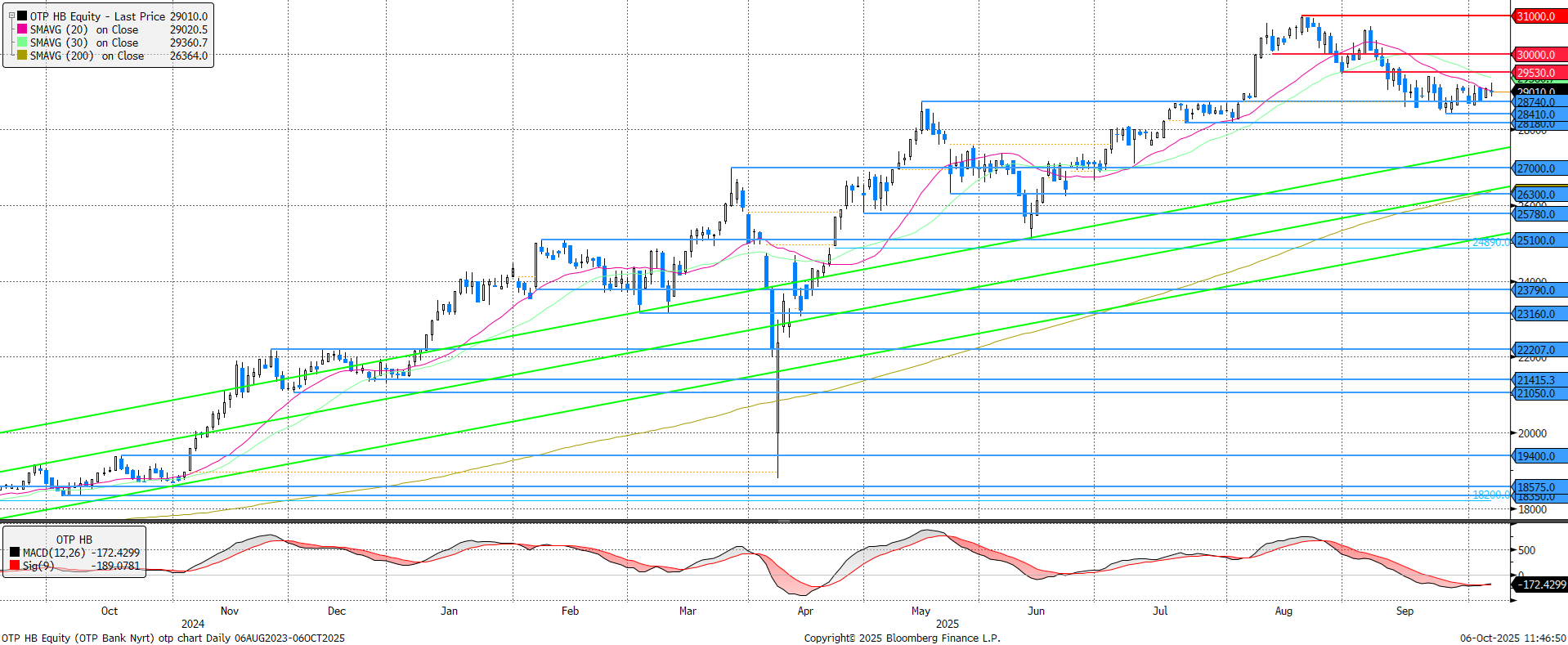Click the red 30000.0 resistance level tag
The height and width of the screenshot is (645, 1568).
click(1536, 55)
